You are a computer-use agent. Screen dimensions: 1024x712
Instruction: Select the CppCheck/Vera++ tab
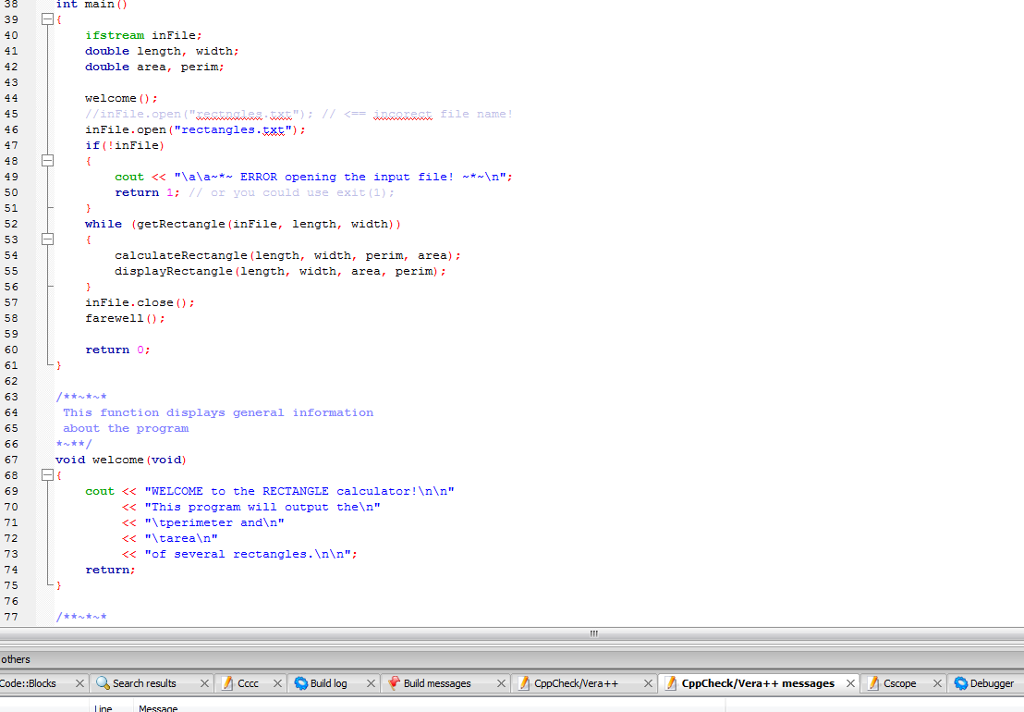(x=575, y=683)
